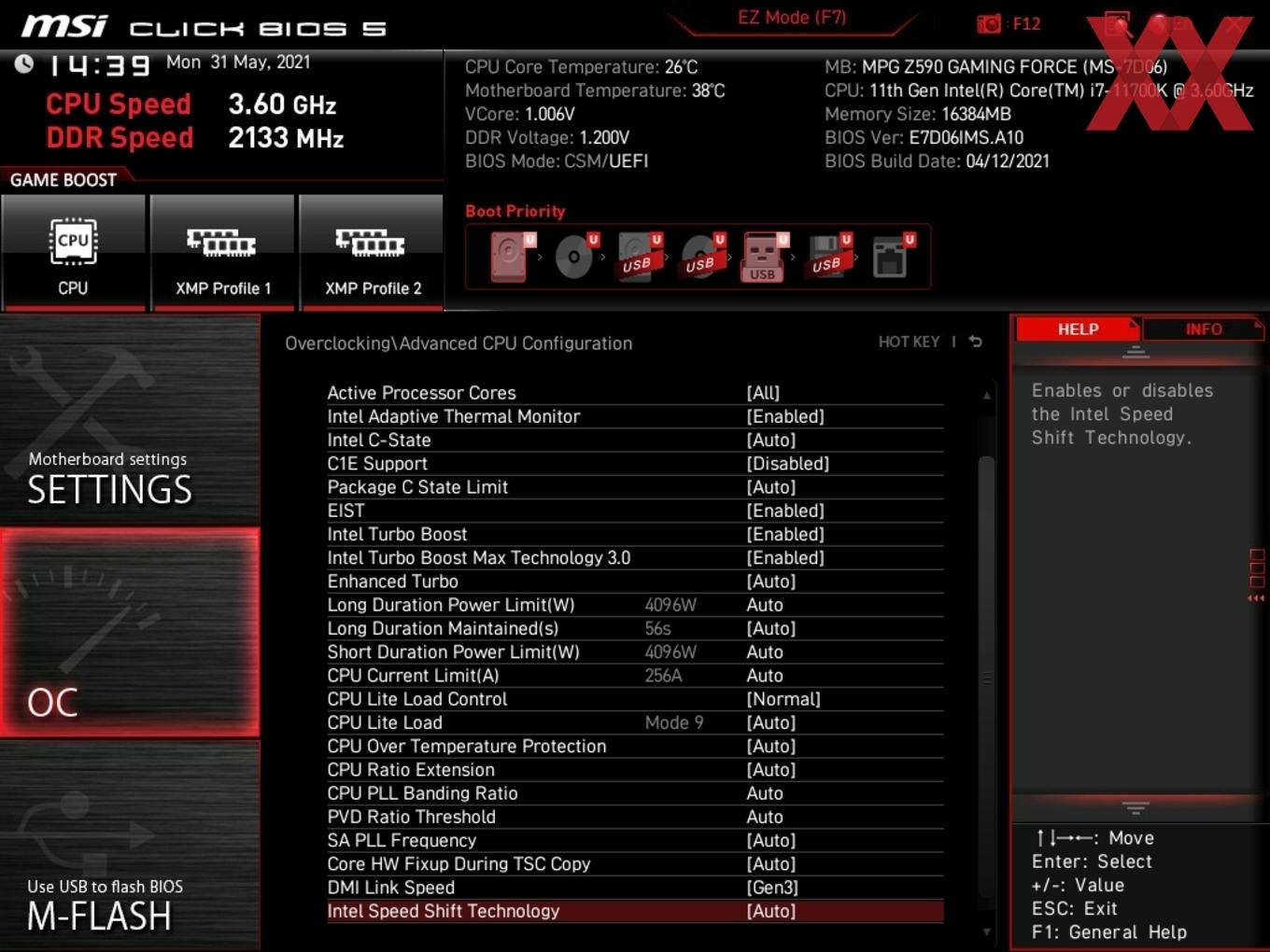
Task: Click PVD Ratio Threshold Auto field
Action: (x=765, y=817)
